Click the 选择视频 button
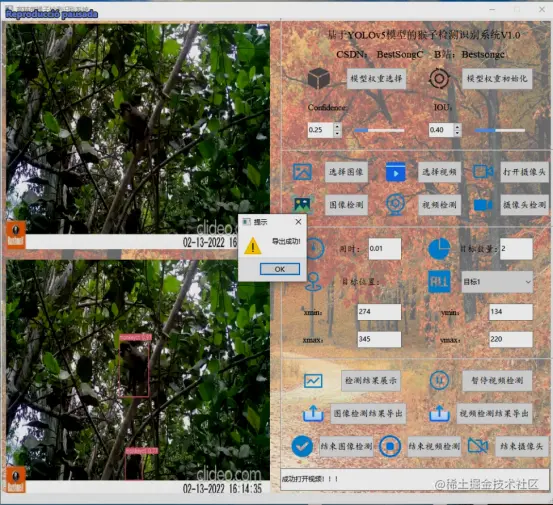Viewport: 553px width, 505px height. 439,172
